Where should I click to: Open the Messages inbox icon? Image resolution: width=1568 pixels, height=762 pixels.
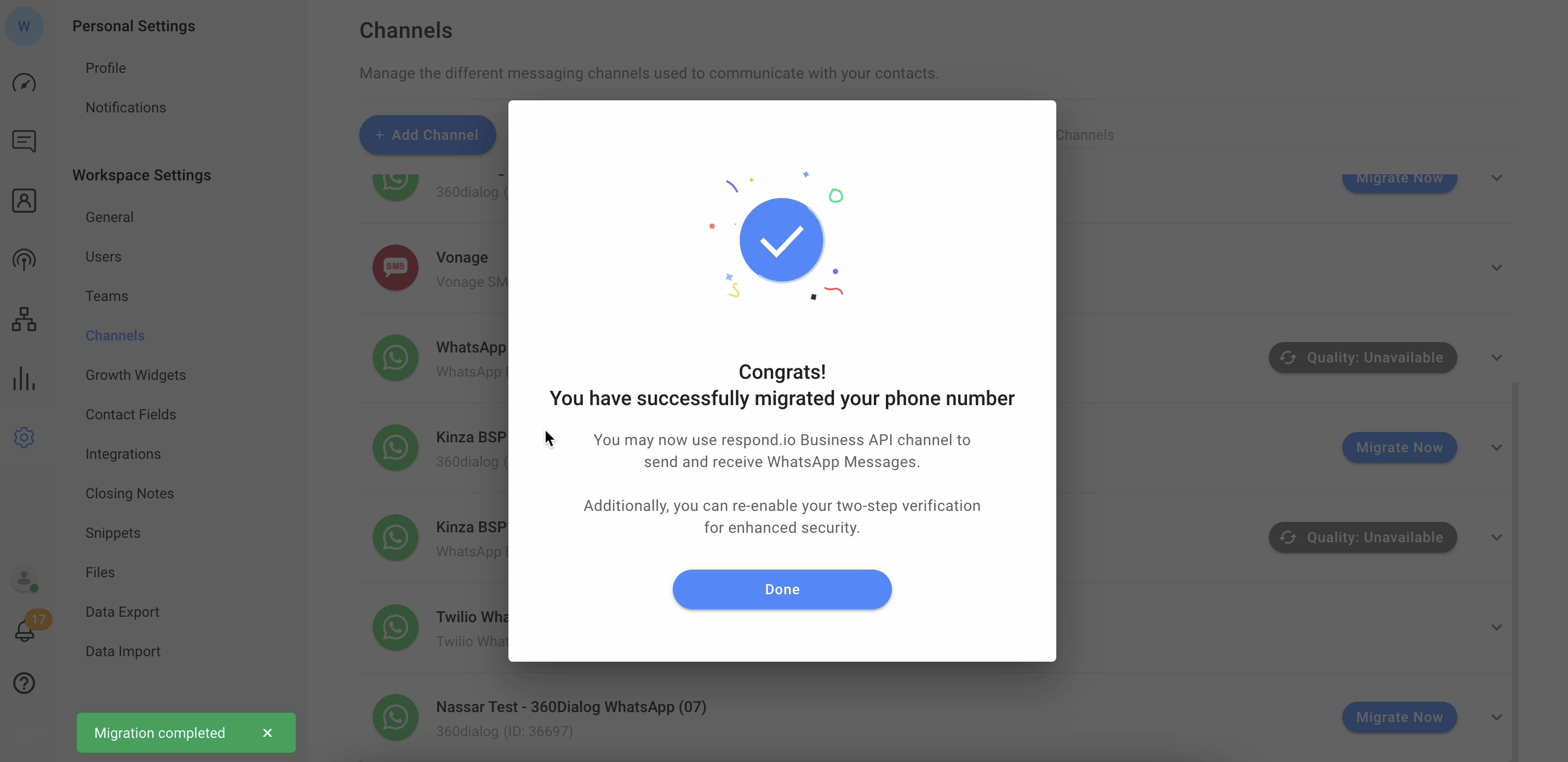[24, 141]
